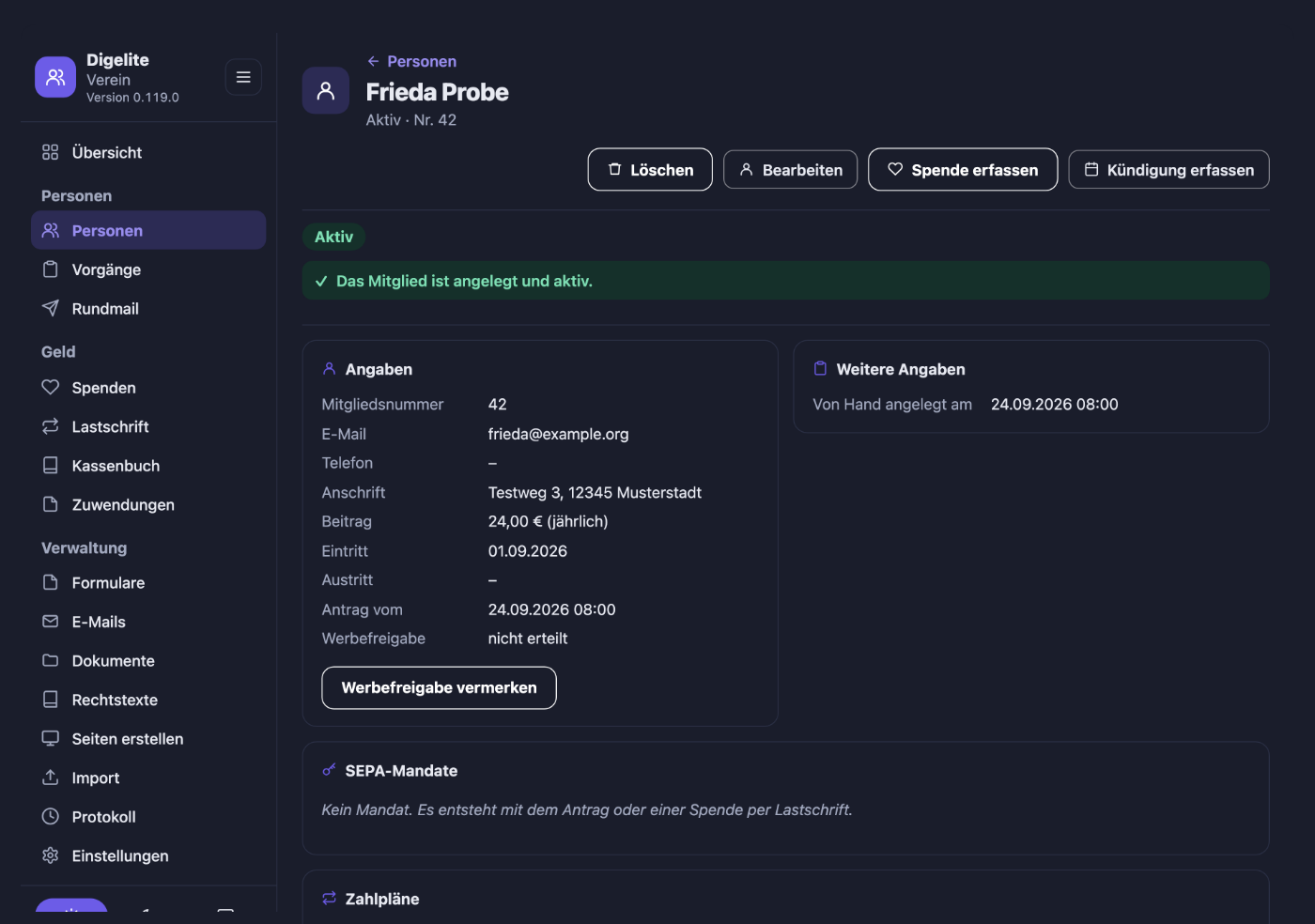Open the Personen menu item
Viewport: 1315px width, 924px height.
[x=148, y=230]
